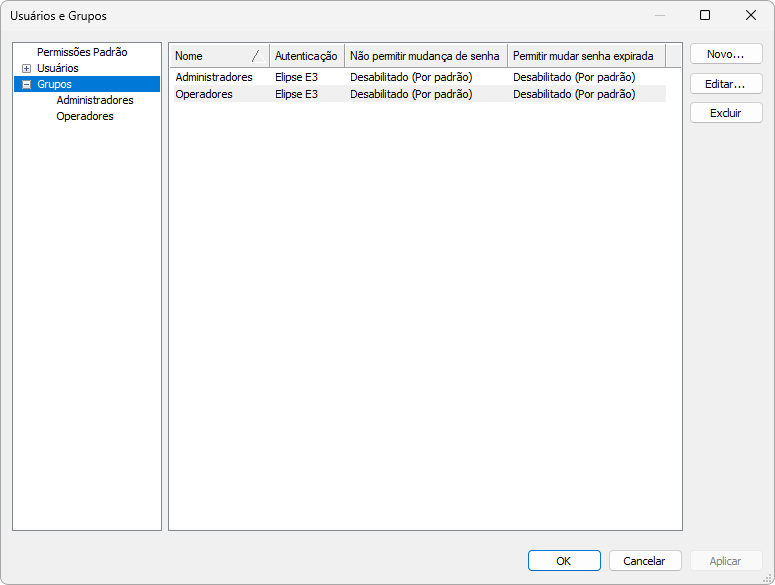Expand the Usuários tree node
The image size is (775, 585).
coord(27,68)
